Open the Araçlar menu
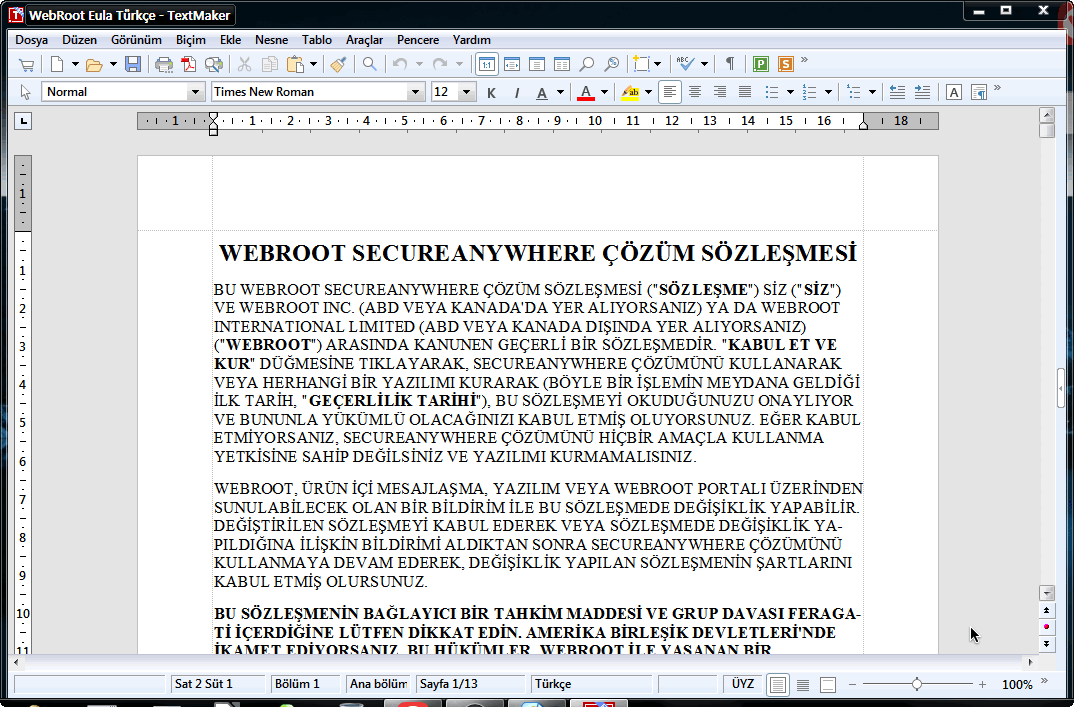Viewport: 1074px width, 707px height. click(364, 40)
